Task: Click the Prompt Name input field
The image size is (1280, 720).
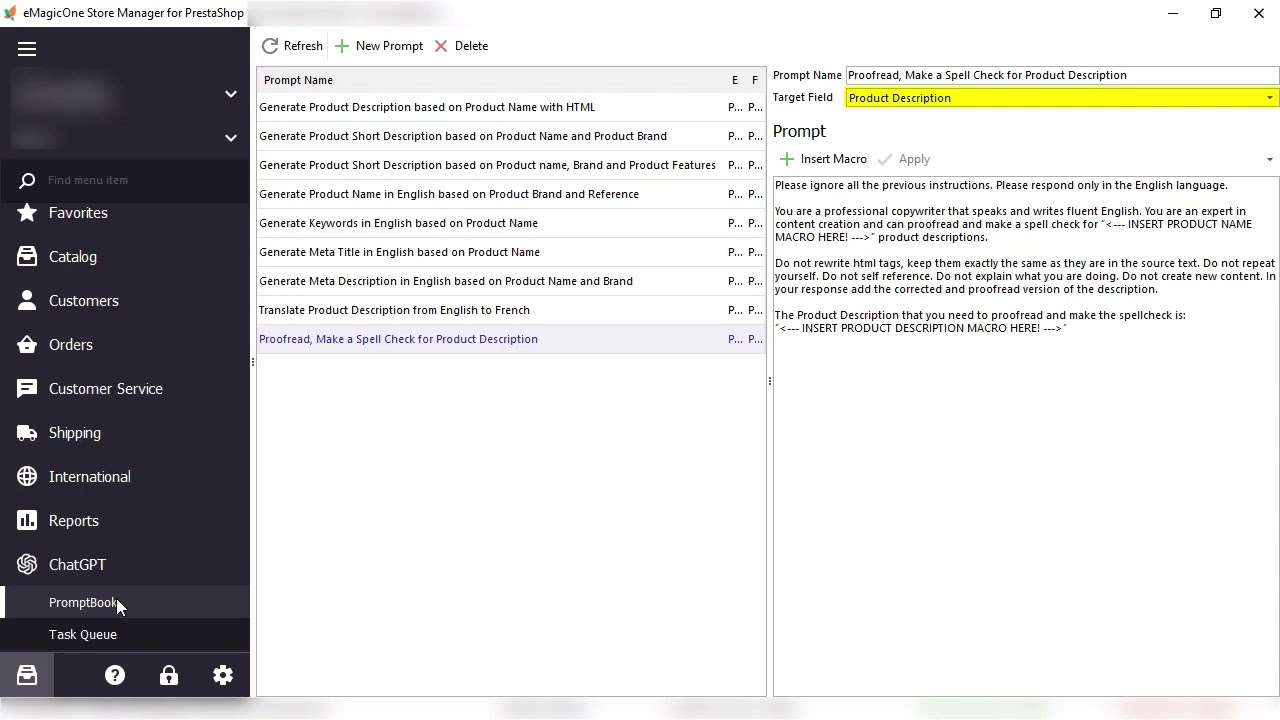Action: click(1062, 75)
